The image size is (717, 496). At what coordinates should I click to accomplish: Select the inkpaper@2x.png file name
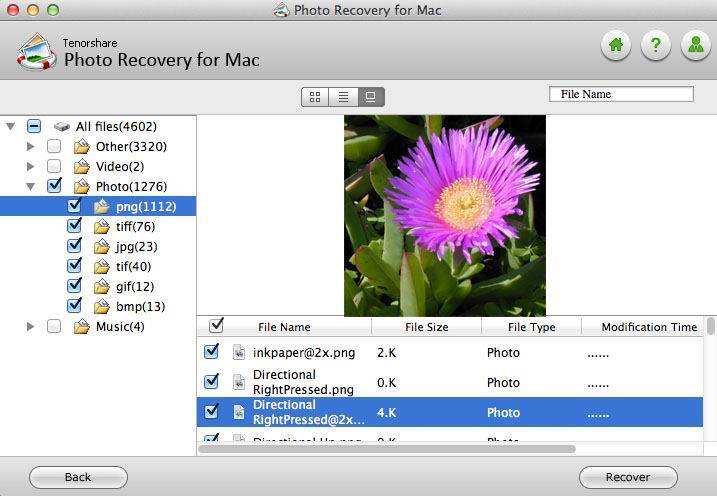(304, 353)
